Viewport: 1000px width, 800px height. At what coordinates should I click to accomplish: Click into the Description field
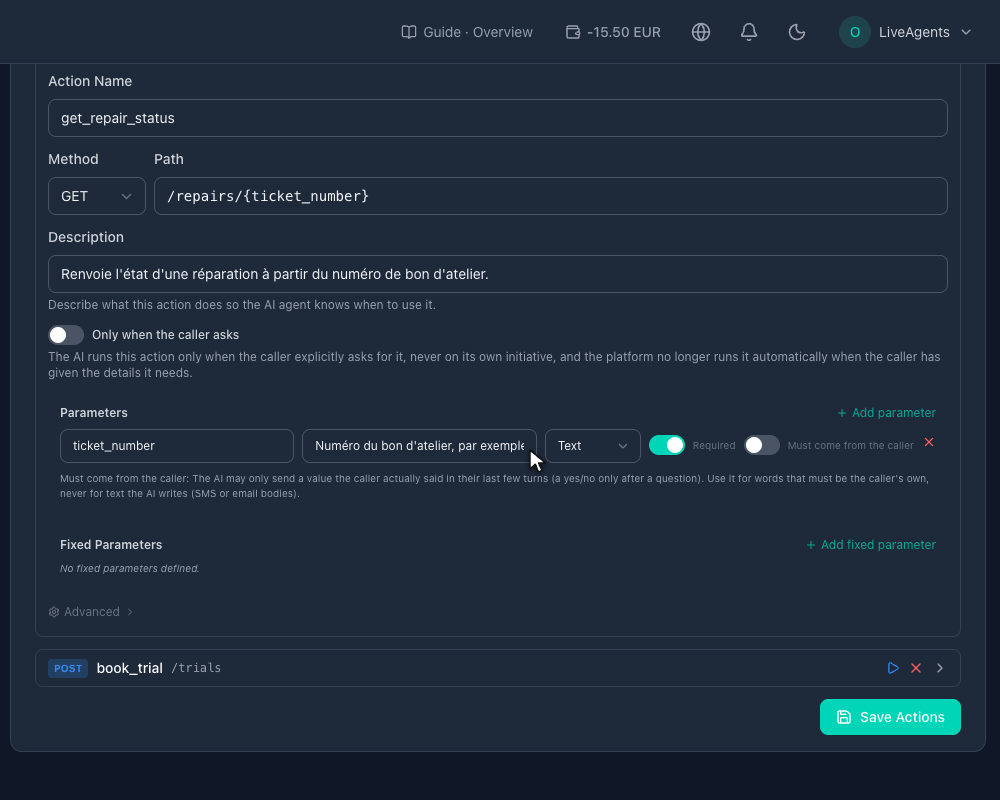coord(497,274)
